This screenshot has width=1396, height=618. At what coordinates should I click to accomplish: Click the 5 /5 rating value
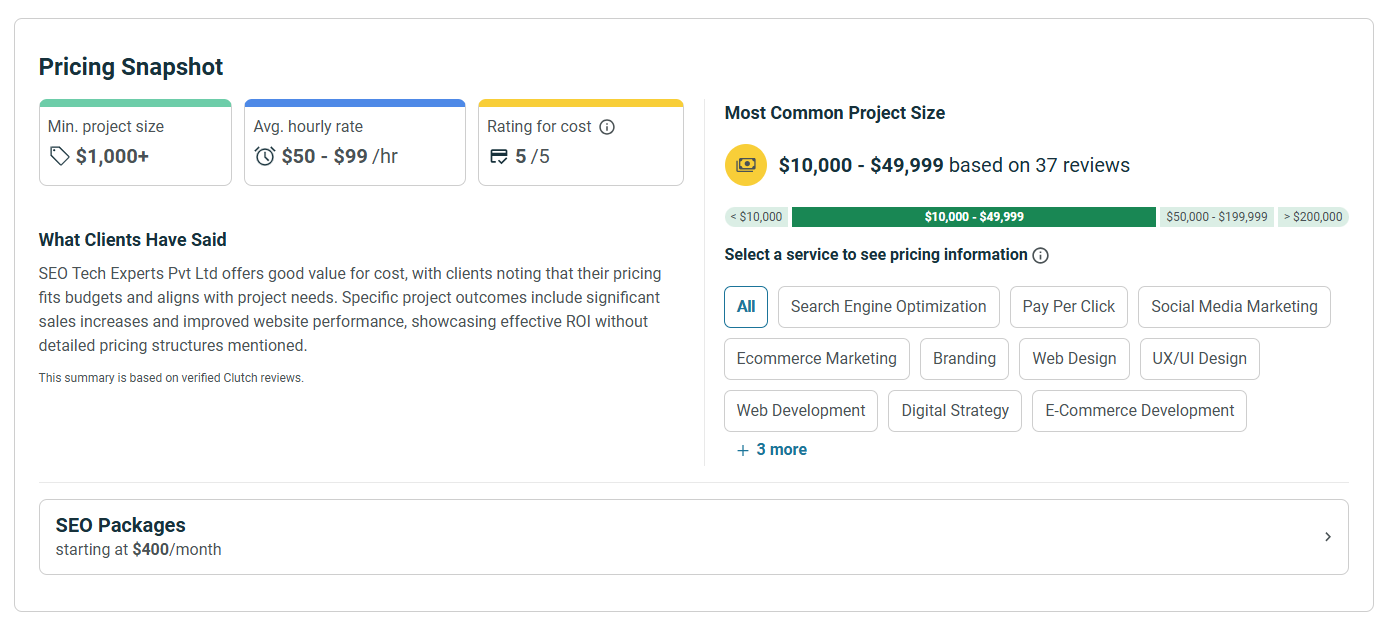point(532,156)
